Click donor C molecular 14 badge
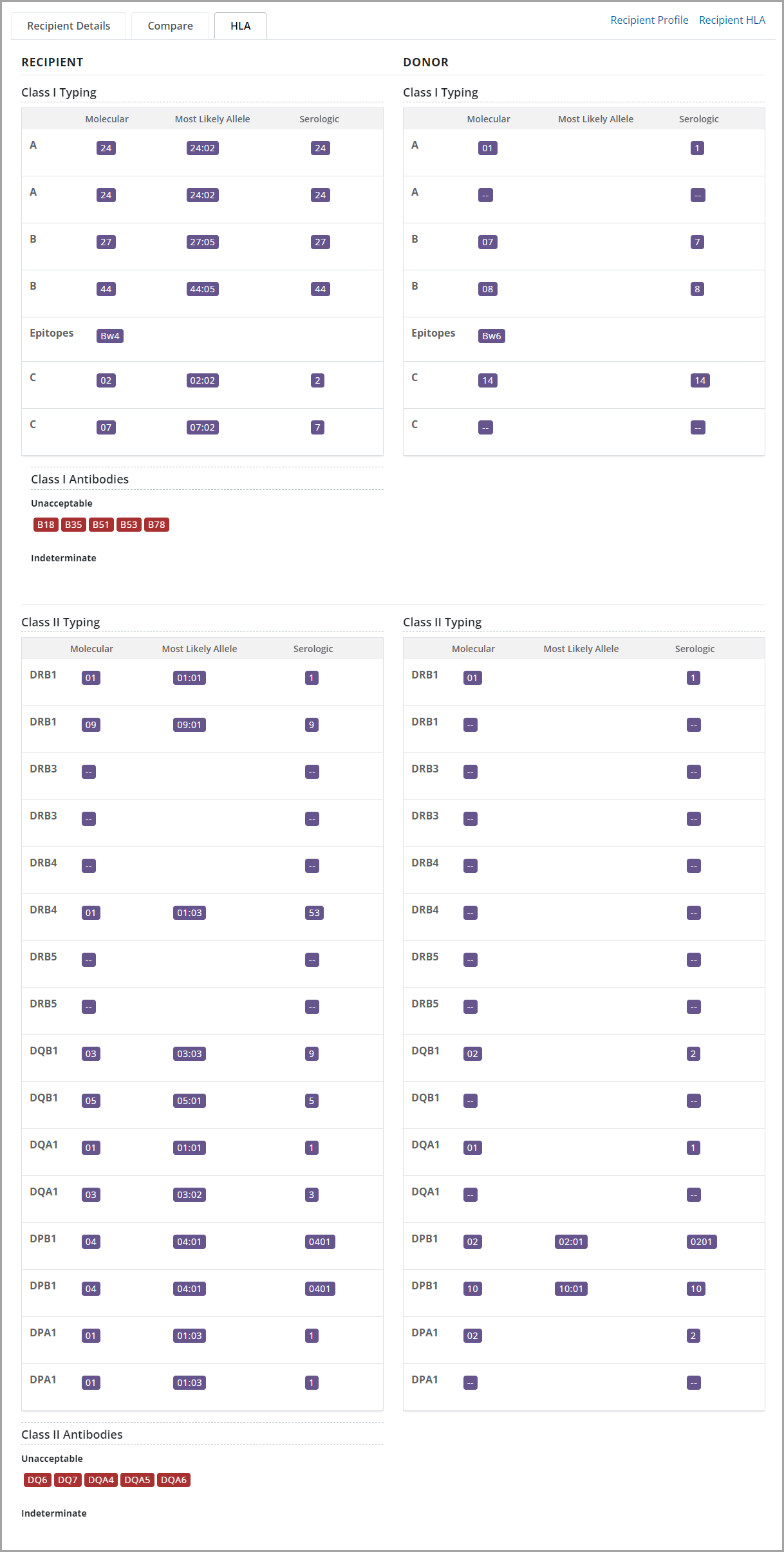 pos(488,380)
